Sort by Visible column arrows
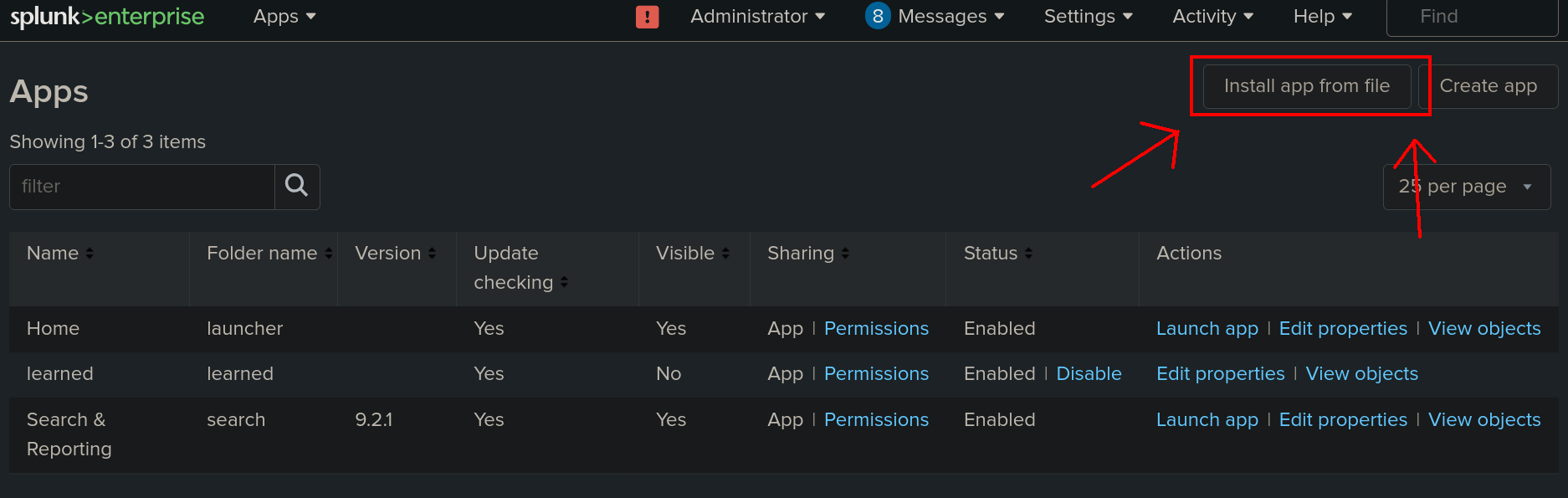This screenshot has height=498, width=1568. [x=725, y=254]
